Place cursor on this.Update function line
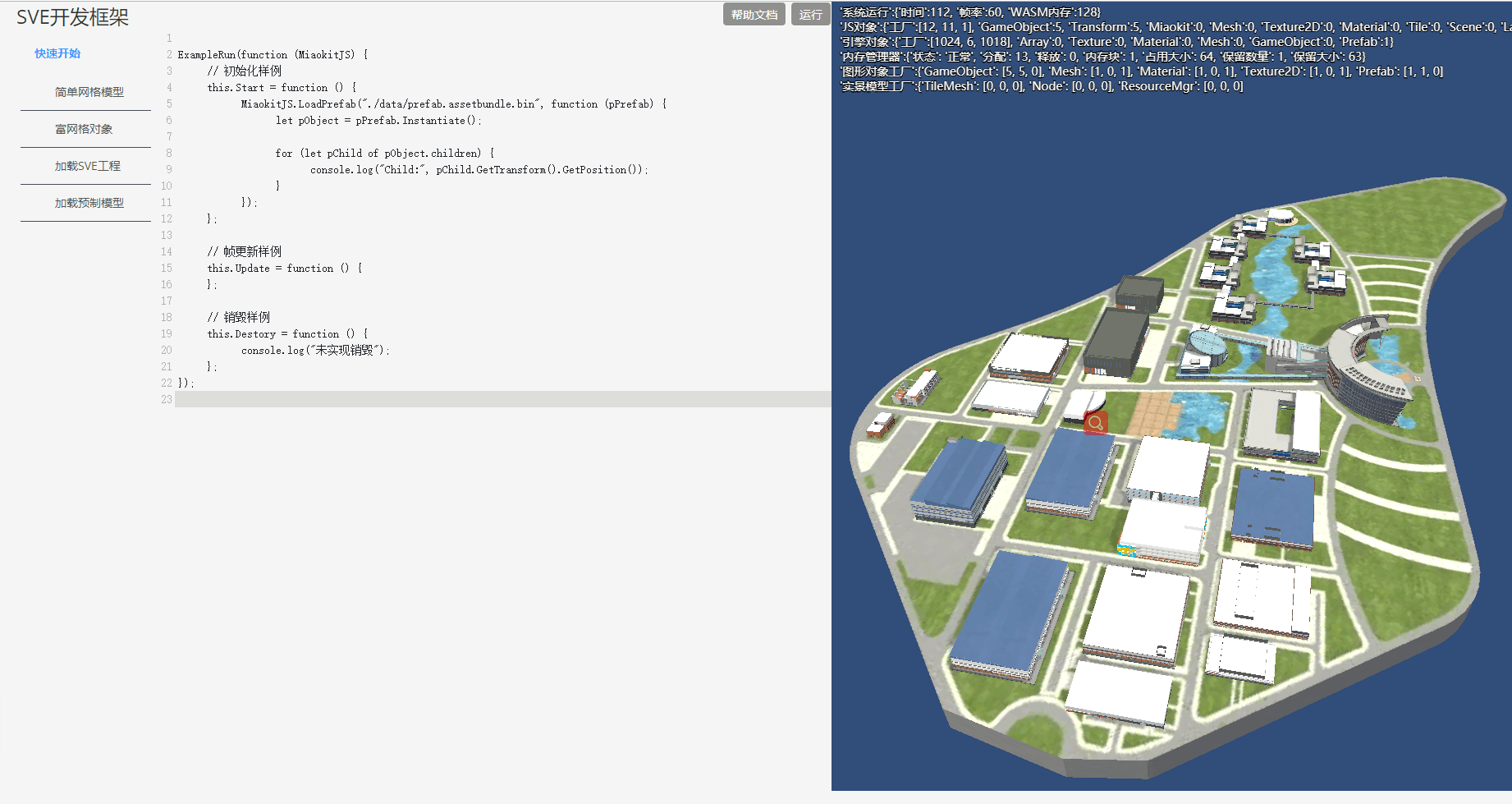The width and height of the screenshot is (1512, 804). (284, 269)
